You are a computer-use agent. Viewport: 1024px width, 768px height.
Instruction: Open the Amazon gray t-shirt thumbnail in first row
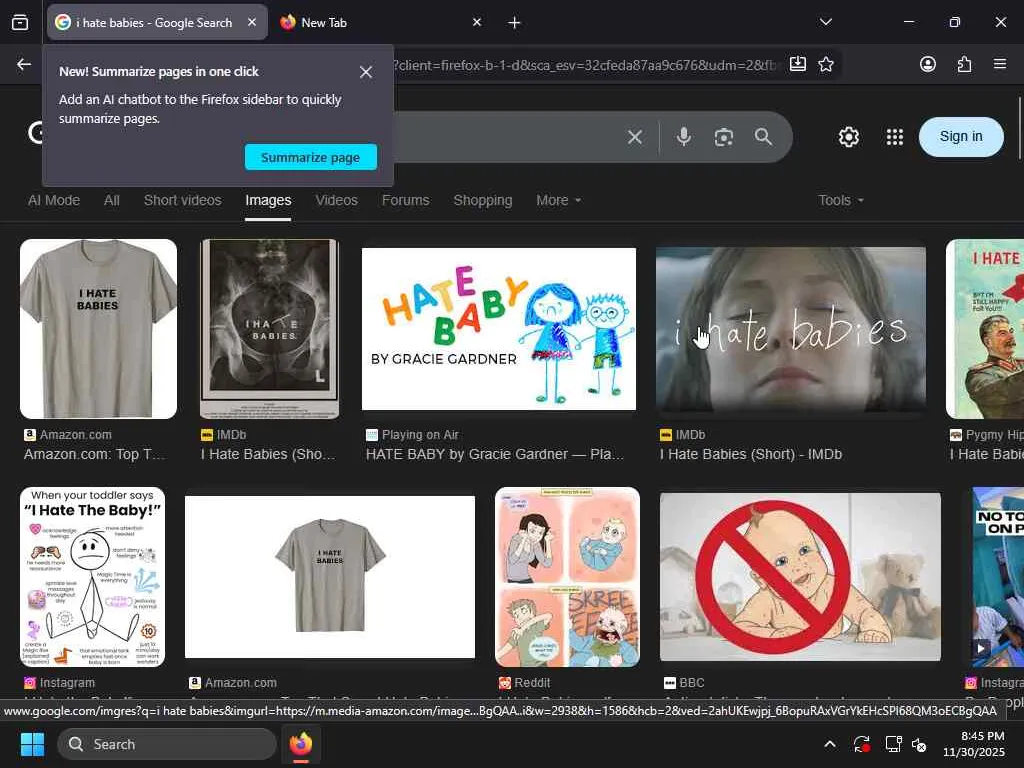point(99,328)
